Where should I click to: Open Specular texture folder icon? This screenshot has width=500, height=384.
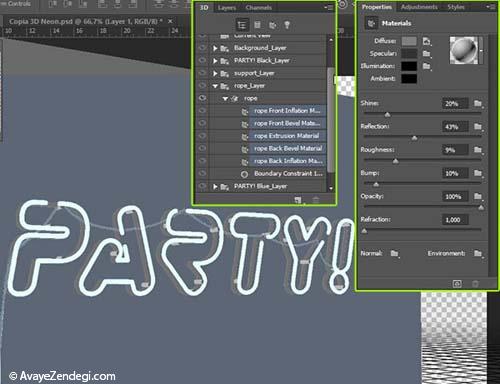427,53
